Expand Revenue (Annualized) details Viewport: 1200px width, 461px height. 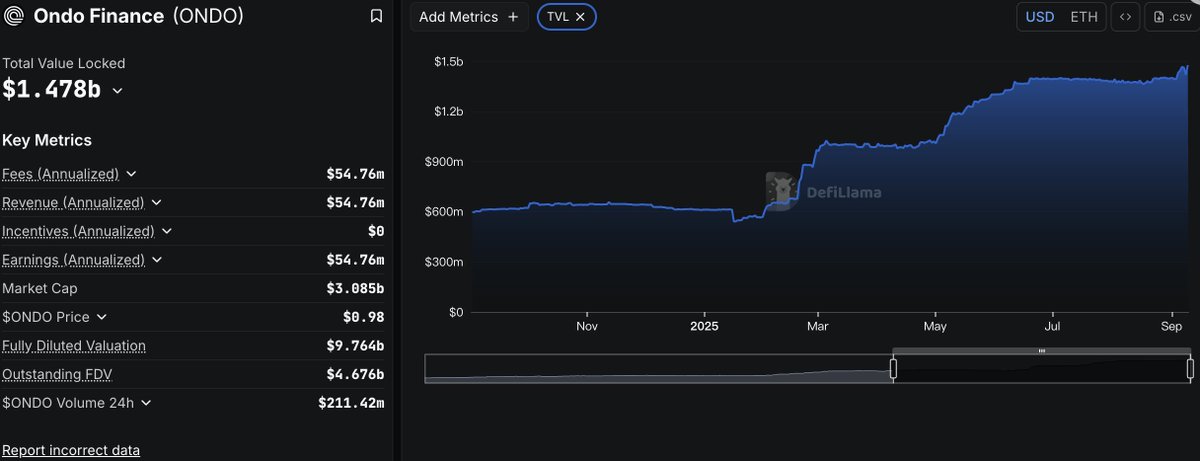pyautogui.click(x=156, y=203)
